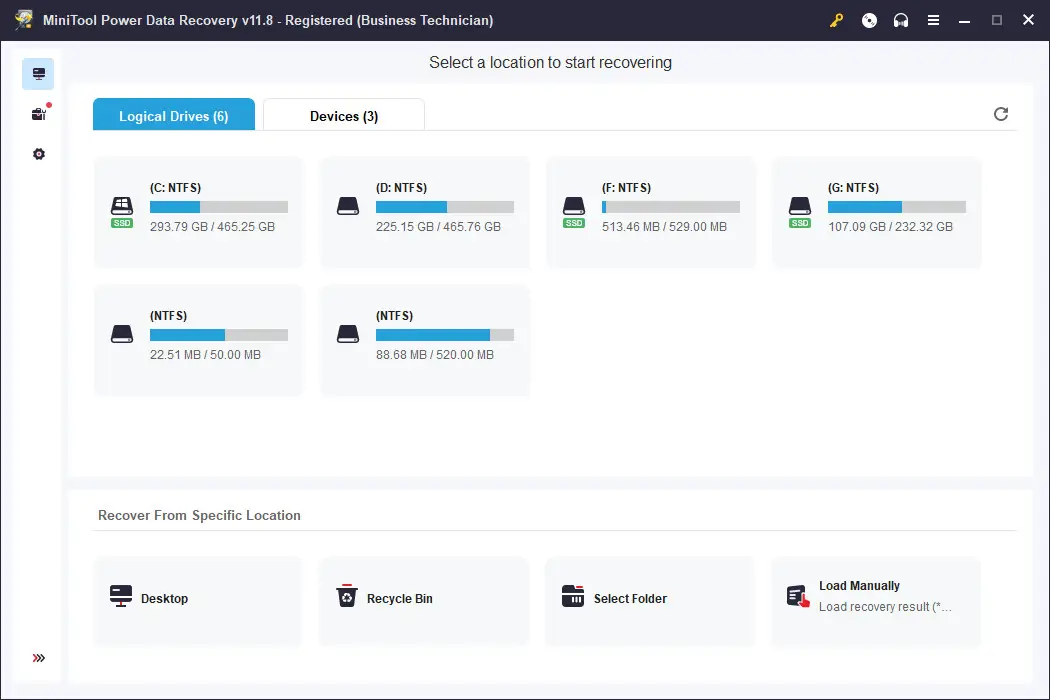The width and height of the screenshot is (1050, 700).
Task: Click the bootable media disc icon
Action: tap(869, 20)
